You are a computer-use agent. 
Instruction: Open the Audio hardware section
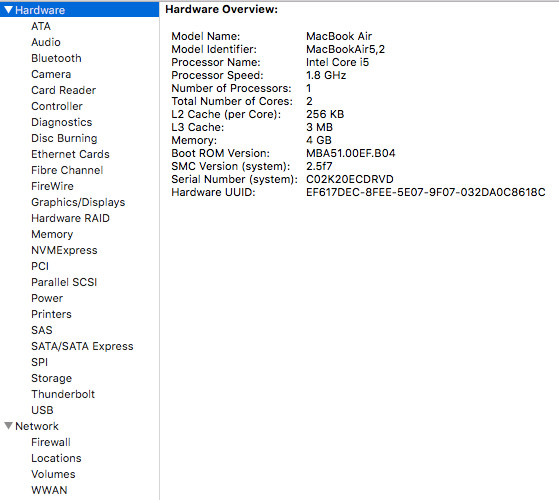pos(46,42)
